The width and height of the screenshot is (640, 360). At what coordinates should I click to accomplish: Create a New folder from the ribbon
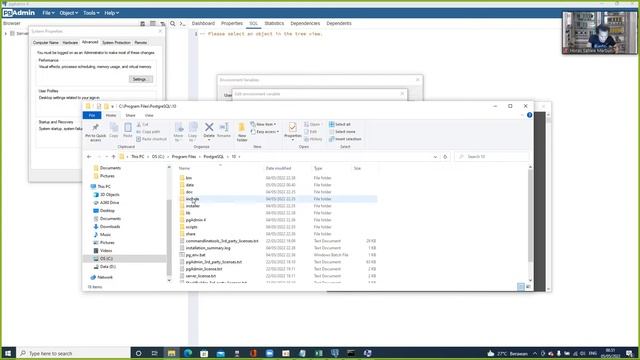click(242, 131)
